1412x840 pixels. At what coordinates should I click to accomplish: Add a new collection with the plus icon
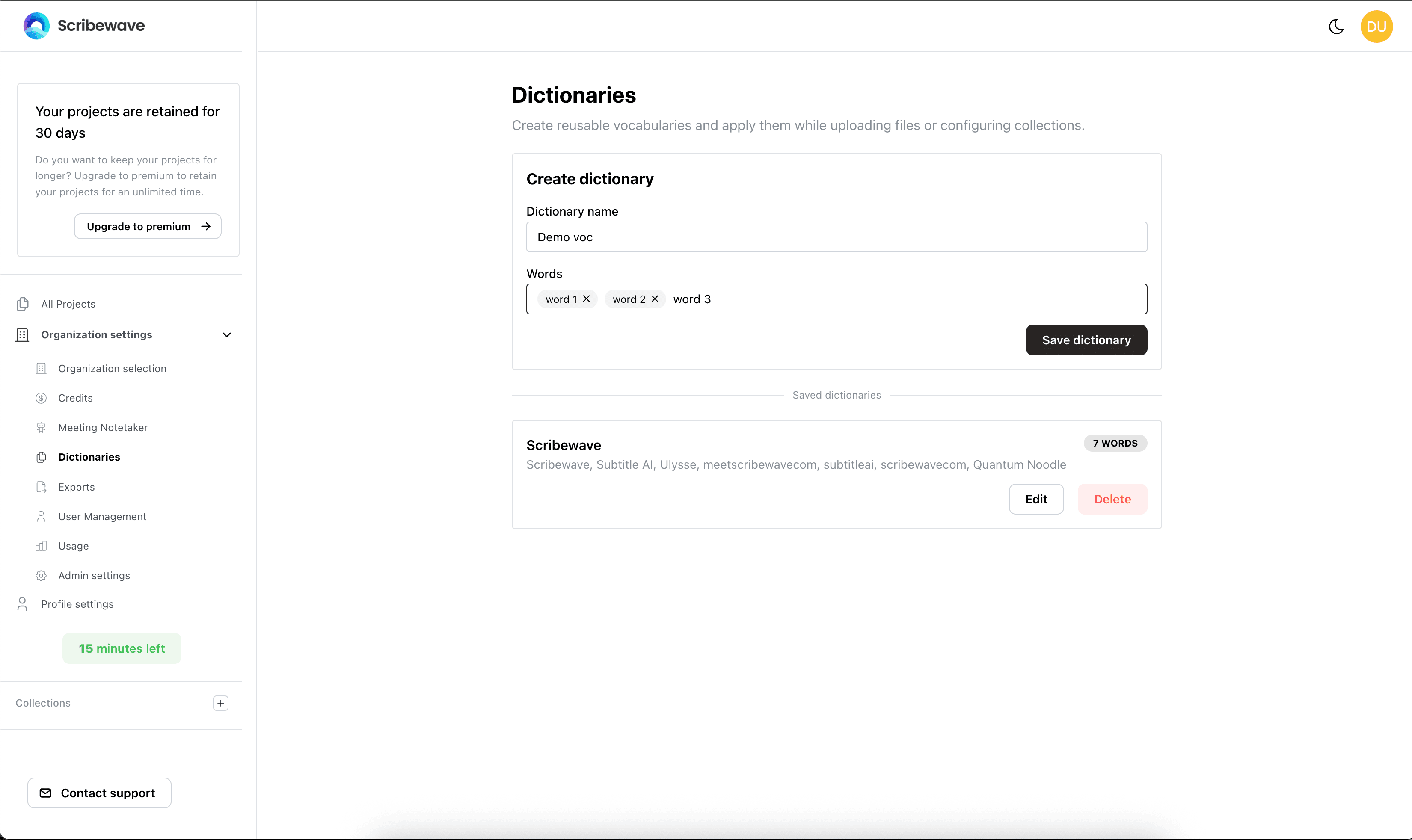click(x=220, y=703)
